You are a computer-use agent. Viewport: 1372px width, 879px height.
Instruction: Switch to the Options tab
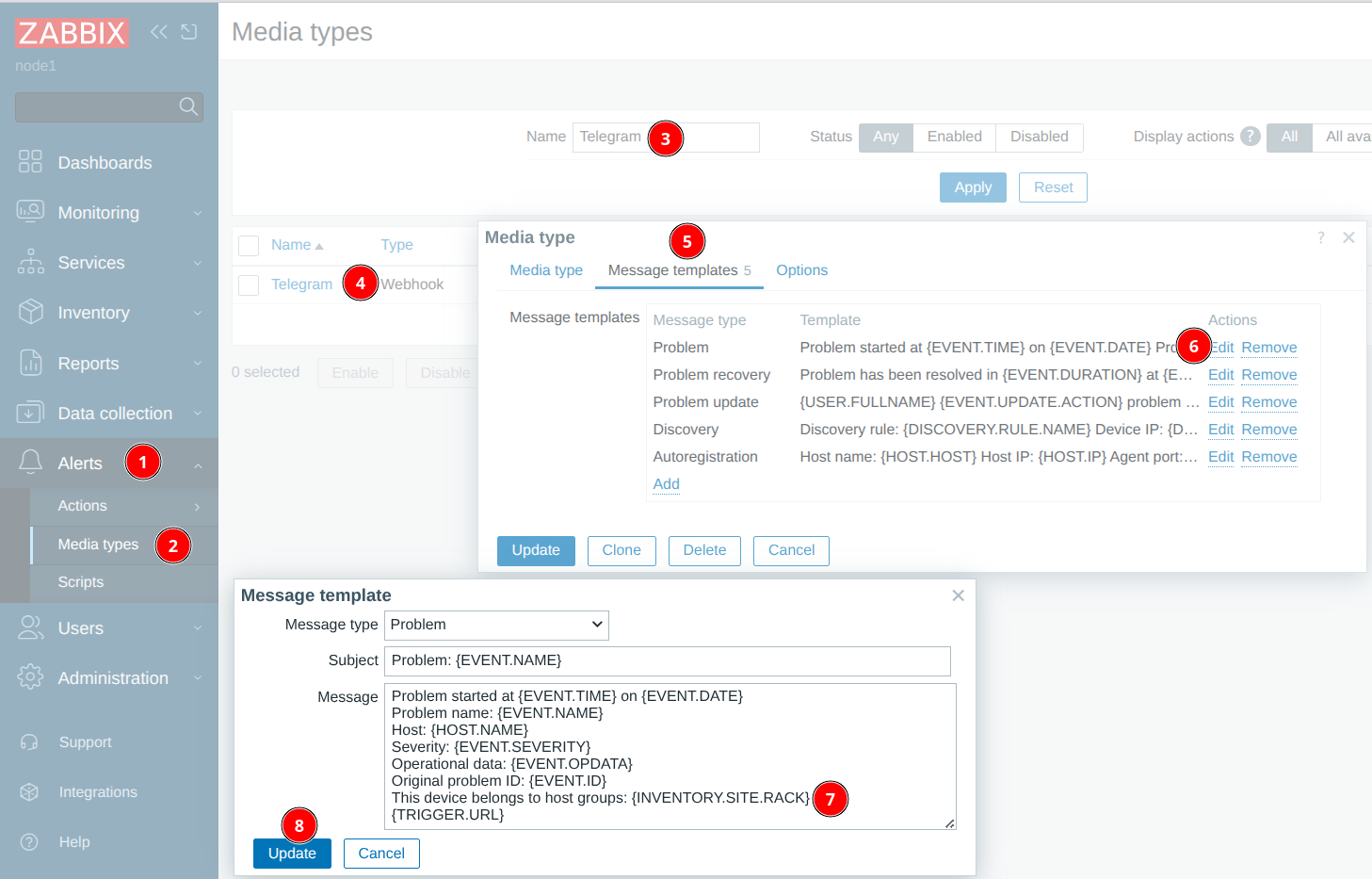click(x=801, y=270)
